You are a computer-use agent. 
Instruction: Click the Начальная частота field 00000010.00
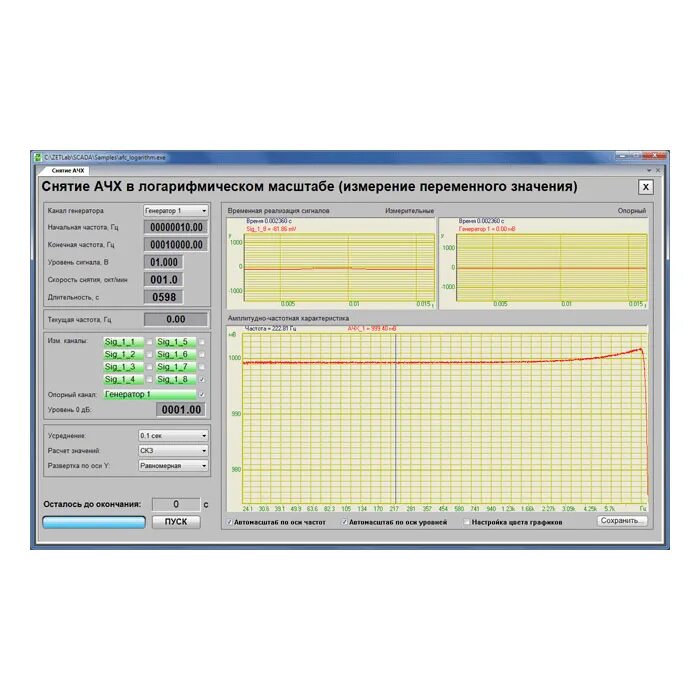(176, 227)
